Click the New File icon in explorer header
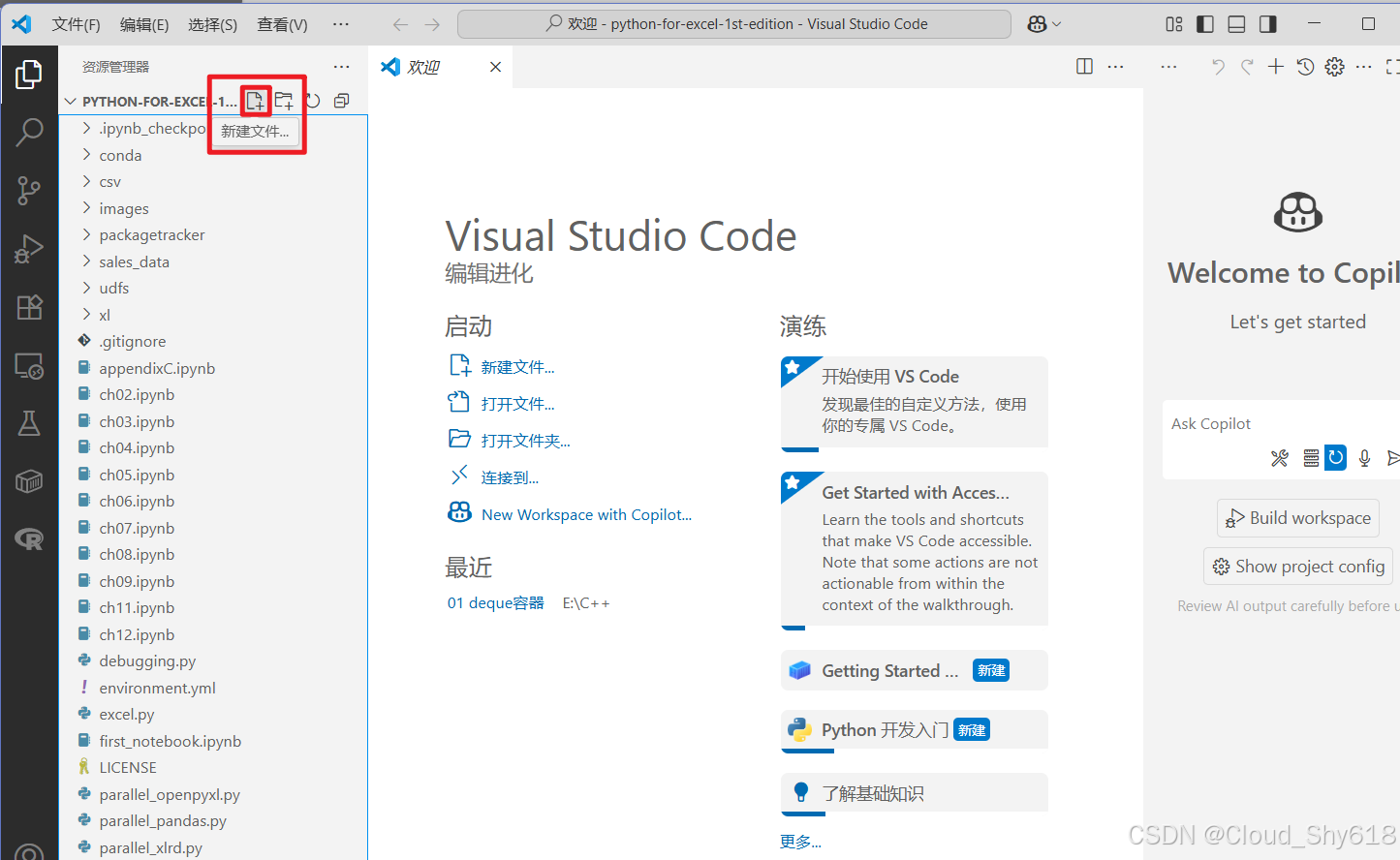 (255, 101)
